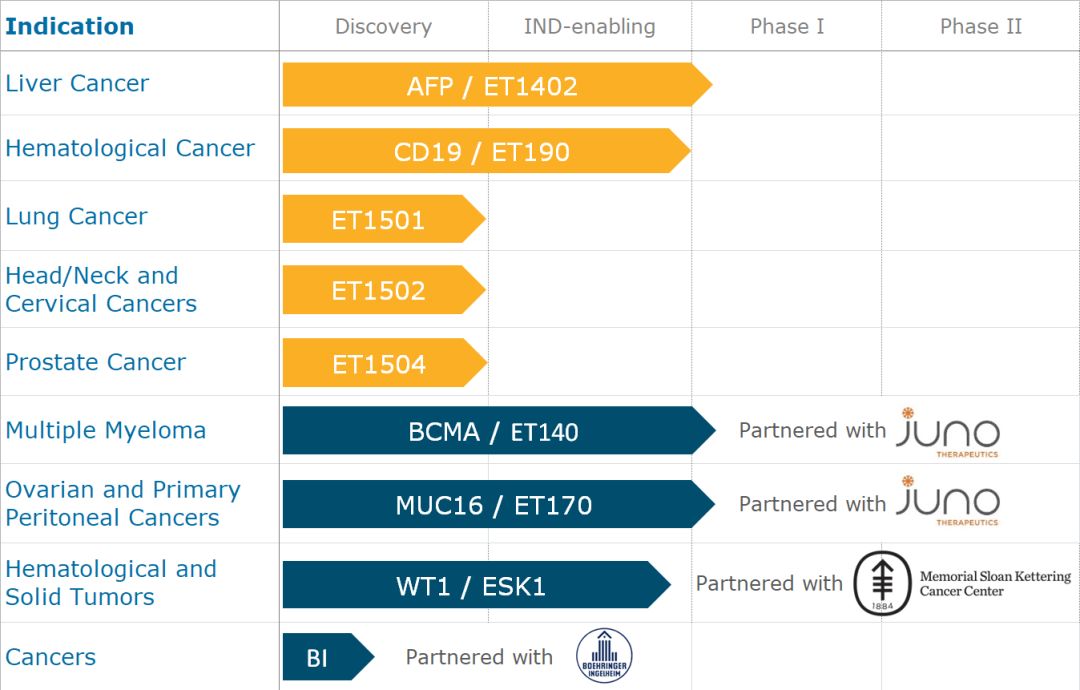The image size is (1080, 690).
Task: Click the Juno Therapeutics logo beside BCMA / ET140
Action: coord(948,431)
